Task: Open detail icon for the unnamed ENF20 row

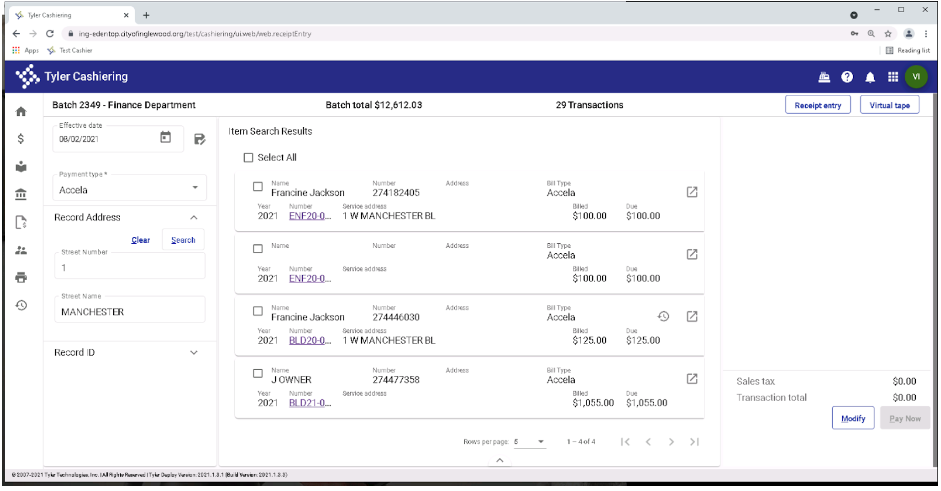Action: 692,255
